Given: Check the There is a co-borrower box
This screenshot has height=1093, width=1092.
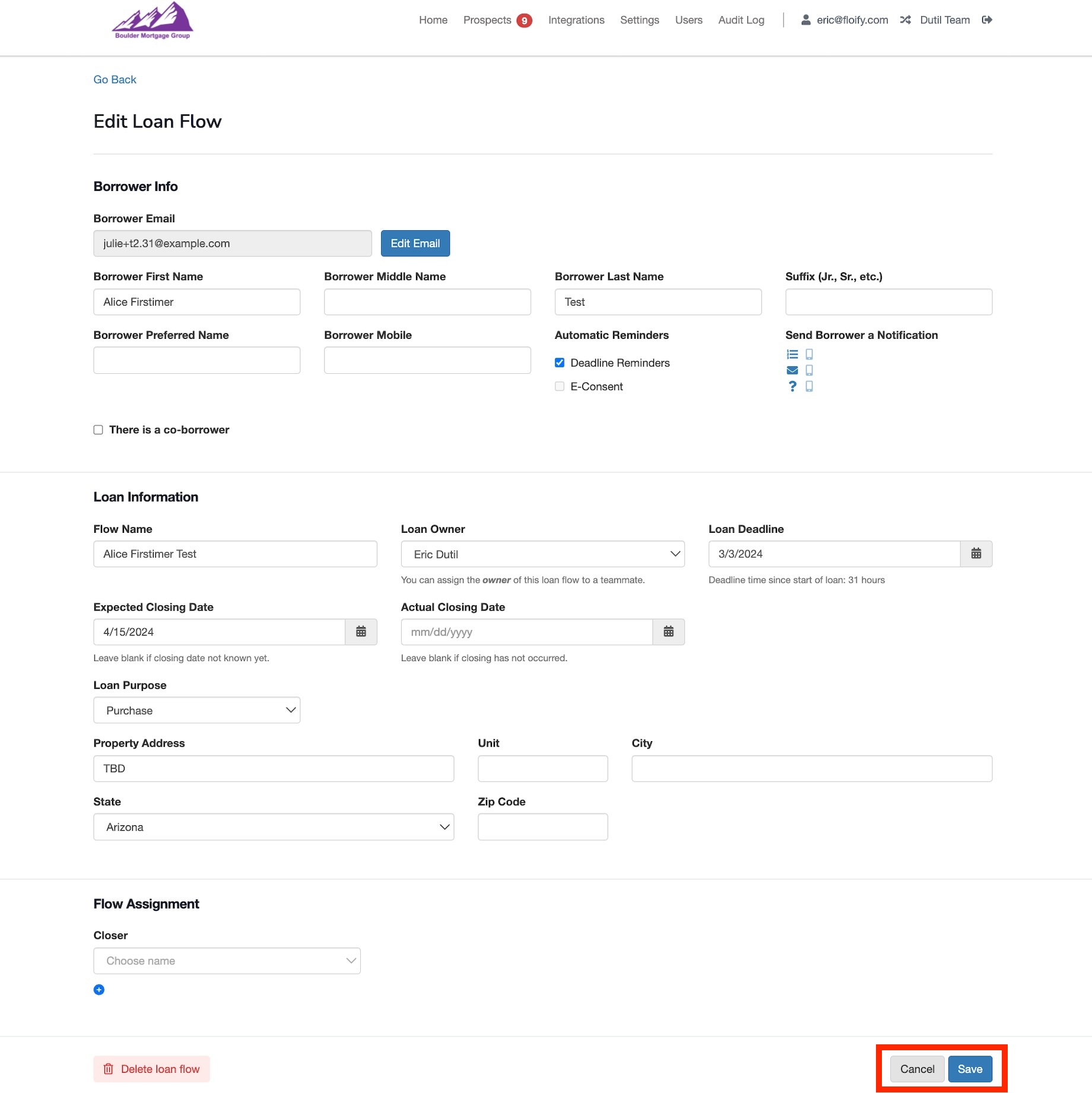Looking at the screenshot, I should click(x=99, y=430).
